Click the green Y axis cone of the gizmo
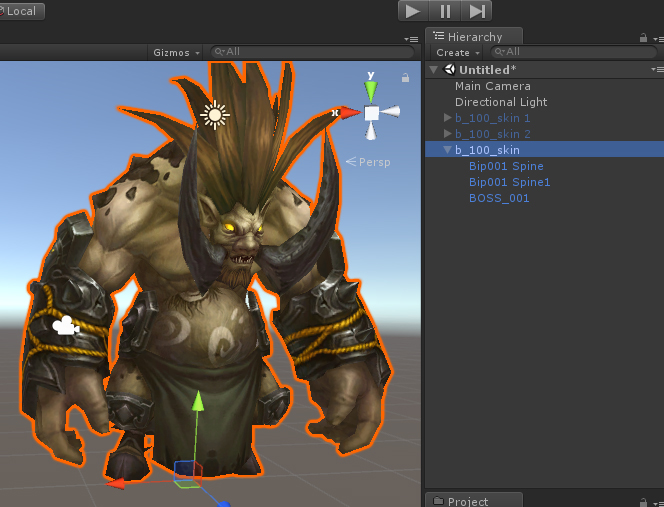The image size is (664, 507). point(371,91)
